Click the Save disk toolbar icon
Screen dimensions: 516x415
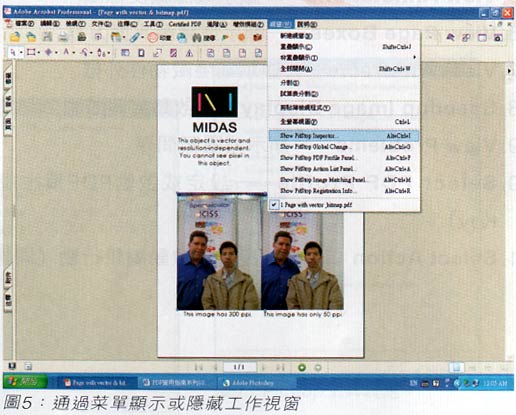click(x=47, y=37)
